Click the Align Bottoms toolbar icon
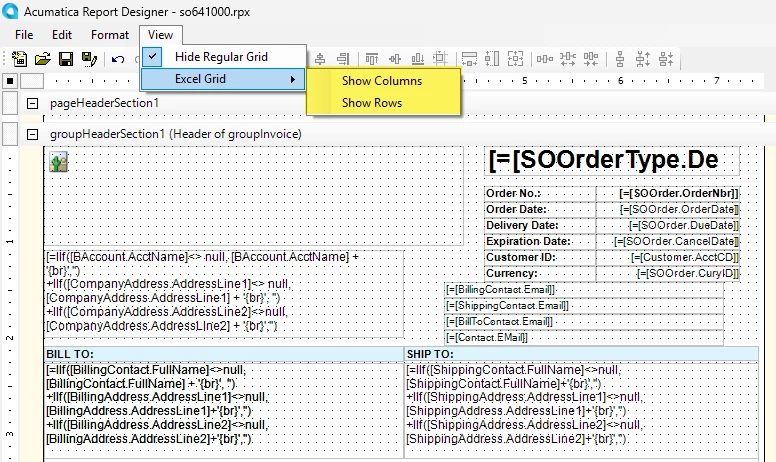Viewport: 776px width, 462px height. coord(418,59)
